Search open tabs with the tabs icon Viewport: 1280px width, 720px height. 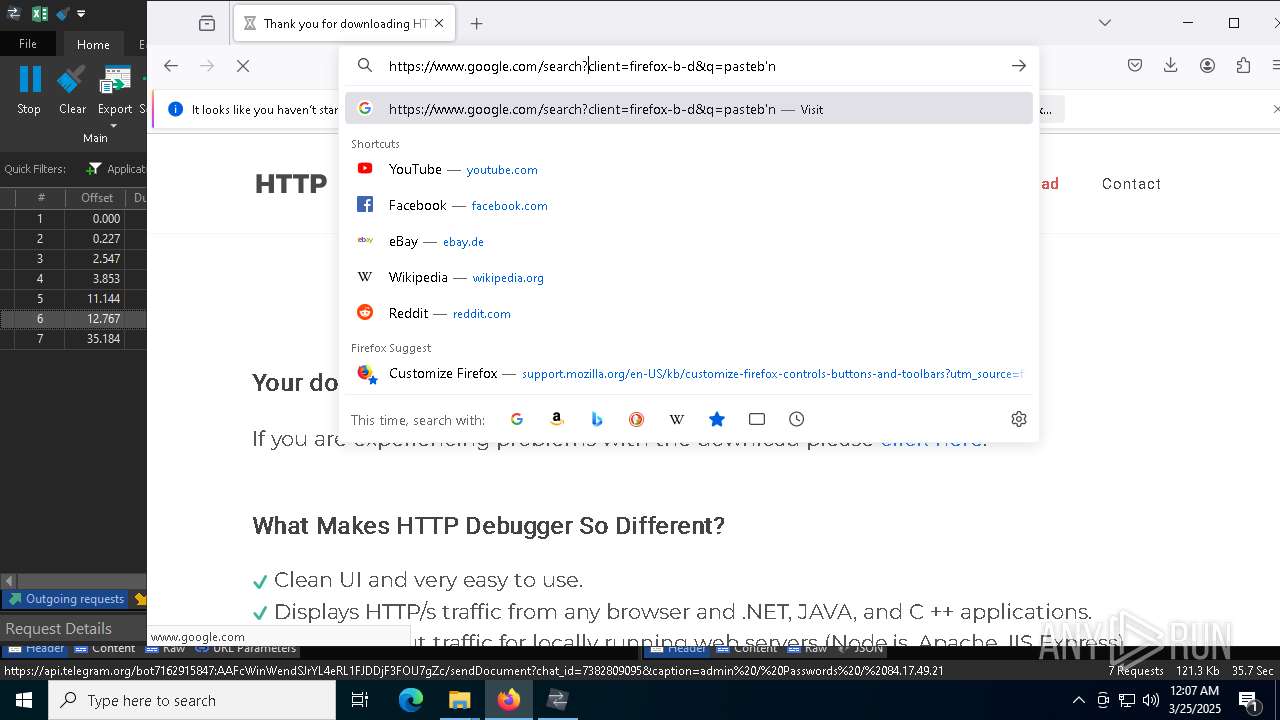pyautogui.click(x=757, y=419)
